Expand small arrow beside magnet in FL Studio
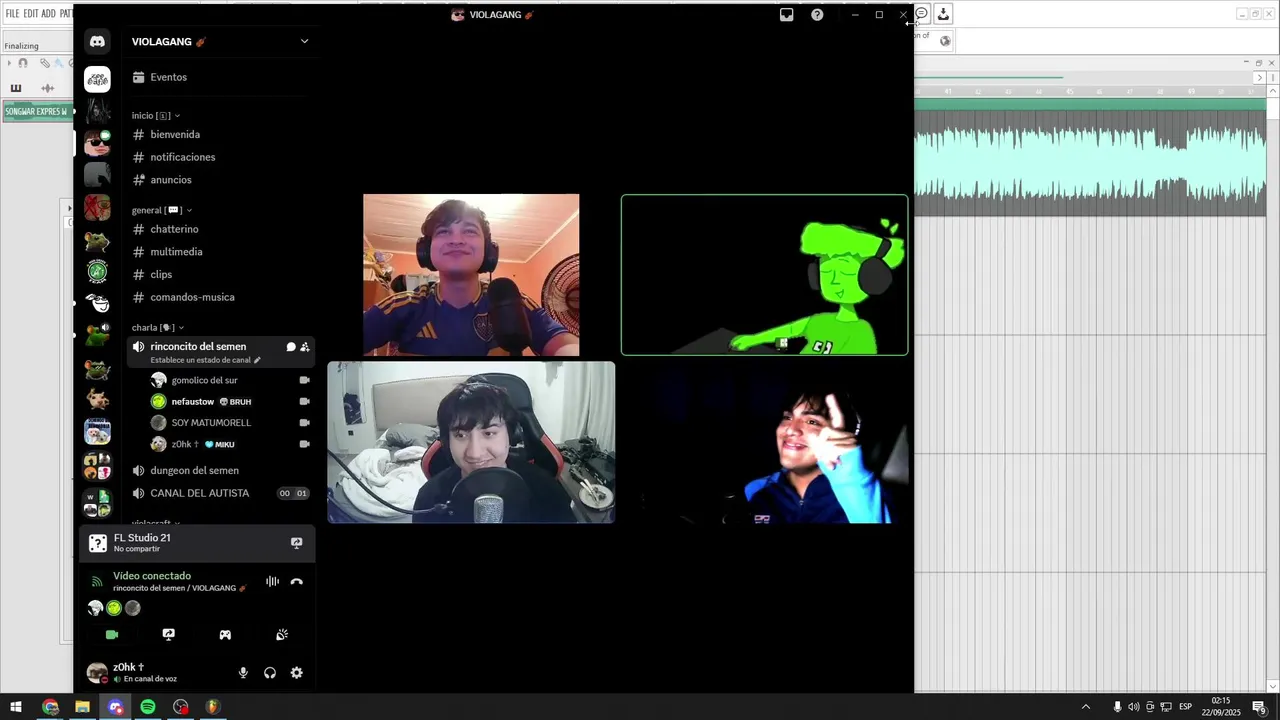 (x=10, y=63)
